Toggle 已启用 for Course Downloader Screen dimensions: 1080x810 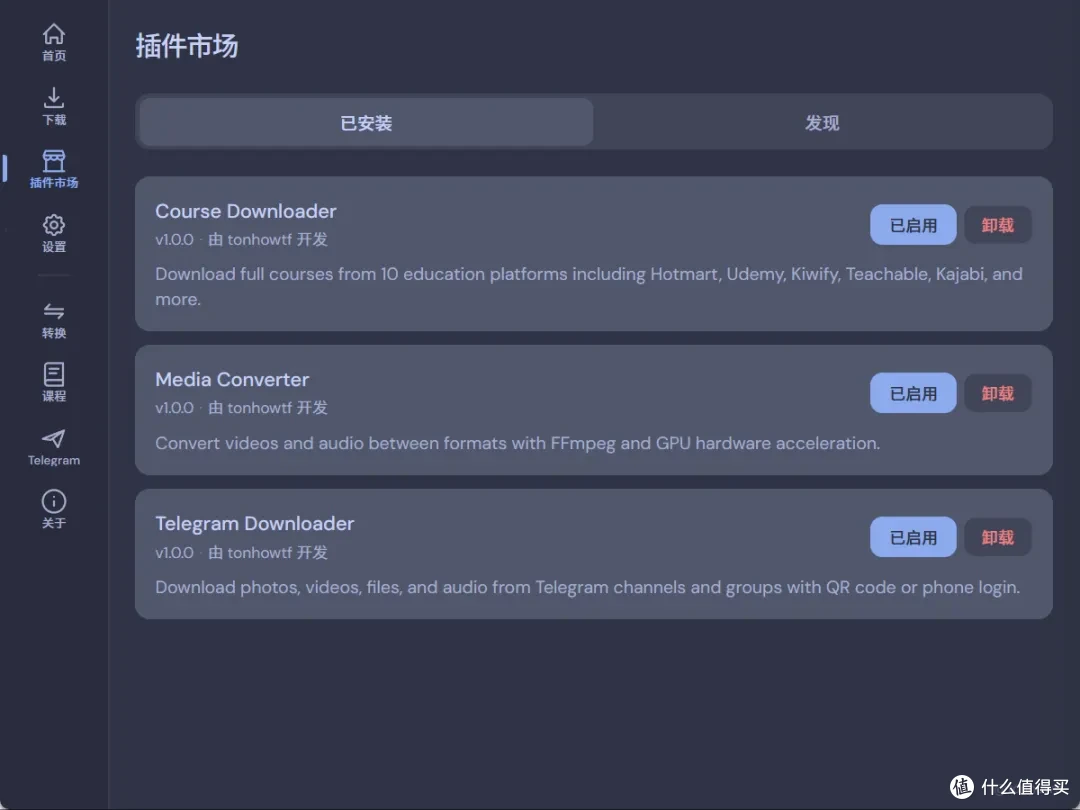tap(913, 225)
